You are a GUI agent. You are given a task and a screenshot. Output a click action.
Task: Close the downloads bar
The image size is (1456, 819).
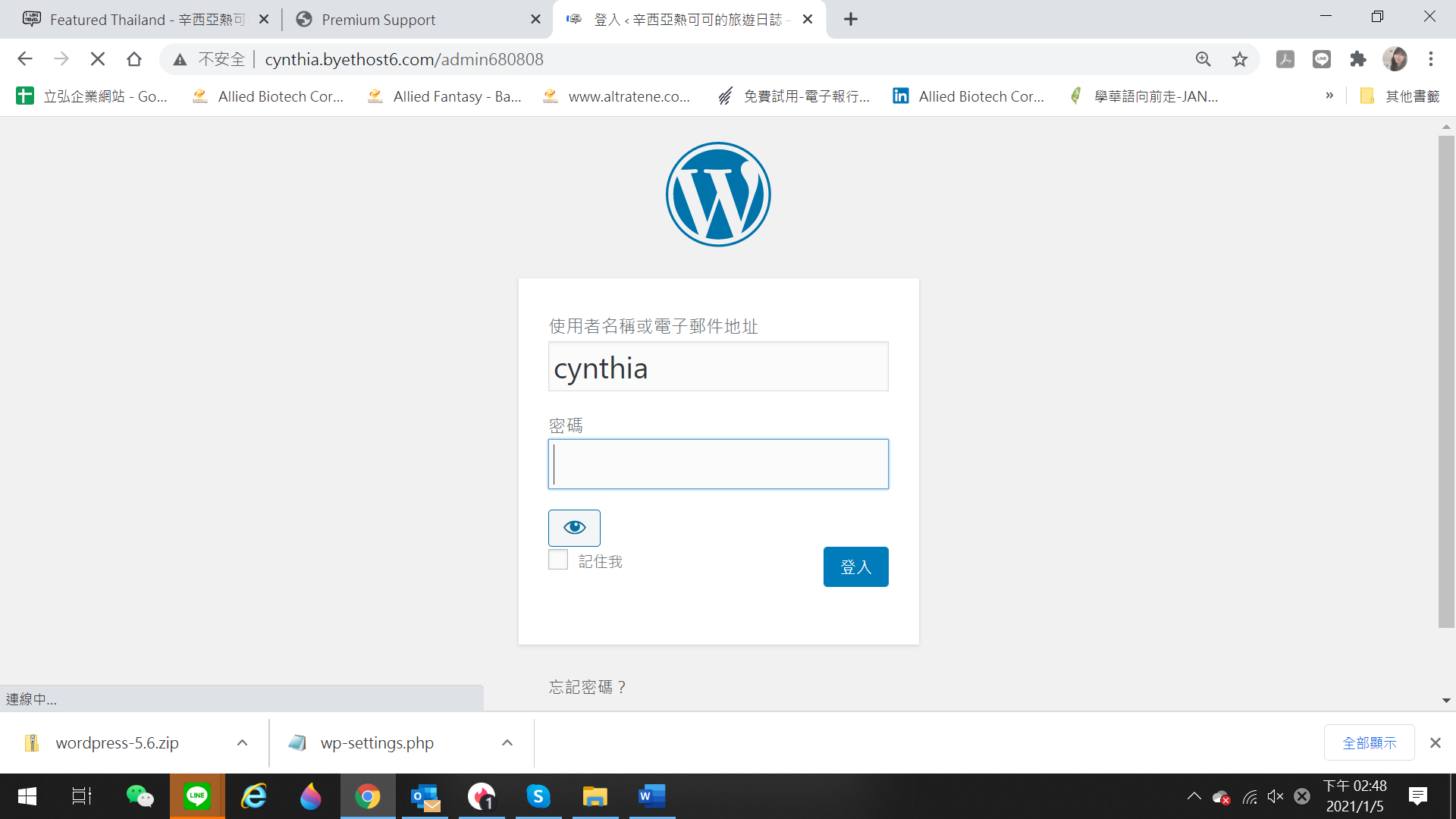[1435, 743]
